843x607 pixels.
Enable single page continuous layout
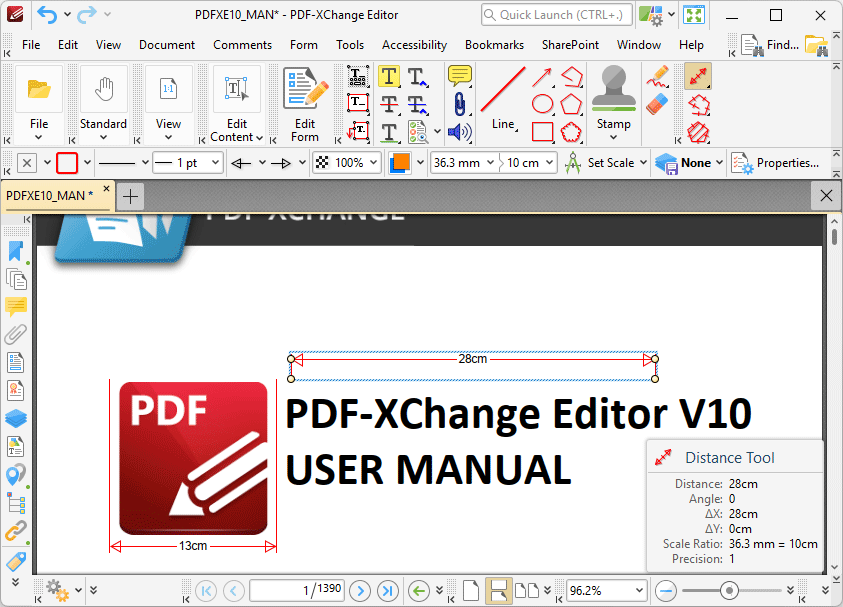(498, 590)
